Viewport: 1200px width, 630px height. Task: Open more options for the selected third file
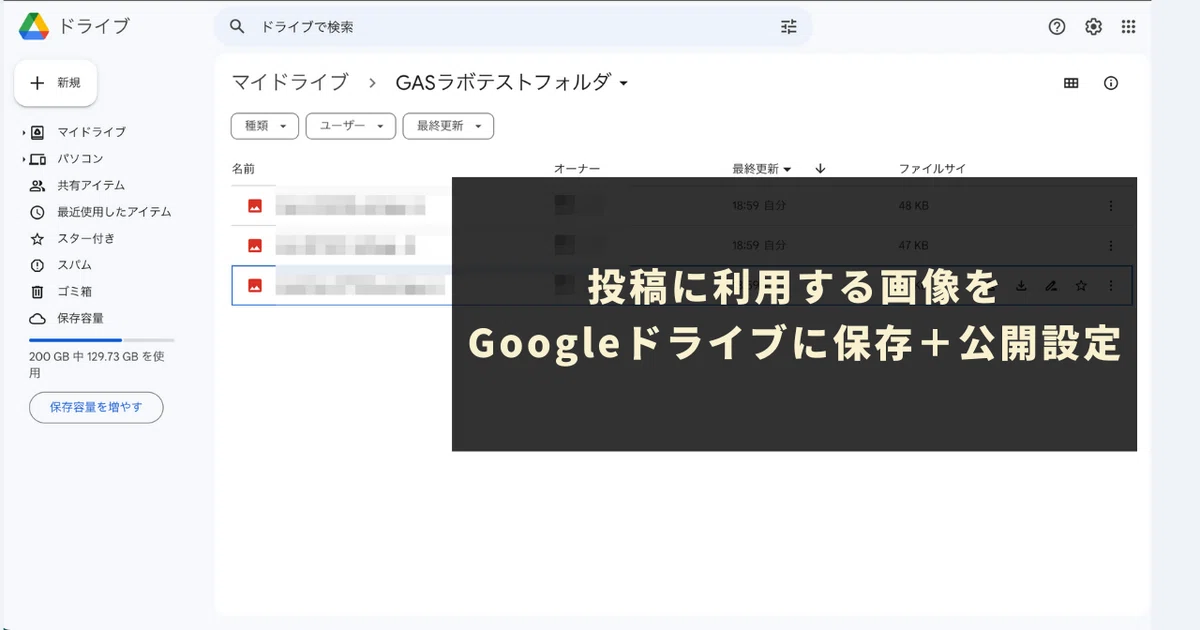(1111, 285)
